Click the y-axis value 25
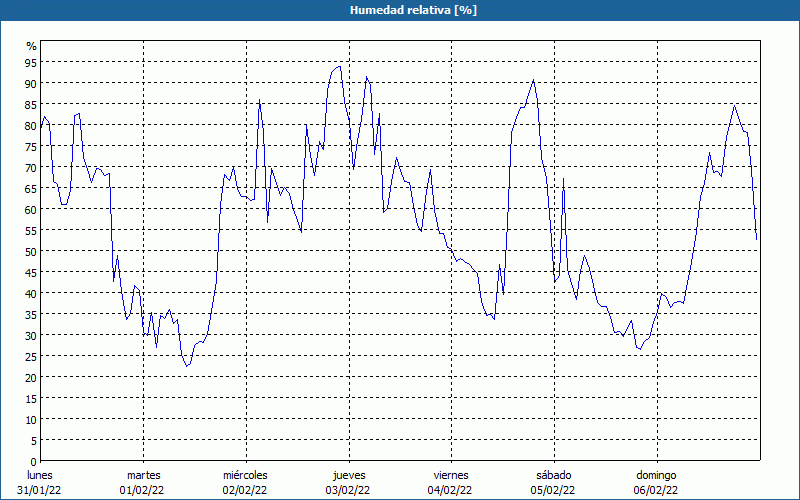This screenshot has height=500, width=800. (x=31, y=356)
